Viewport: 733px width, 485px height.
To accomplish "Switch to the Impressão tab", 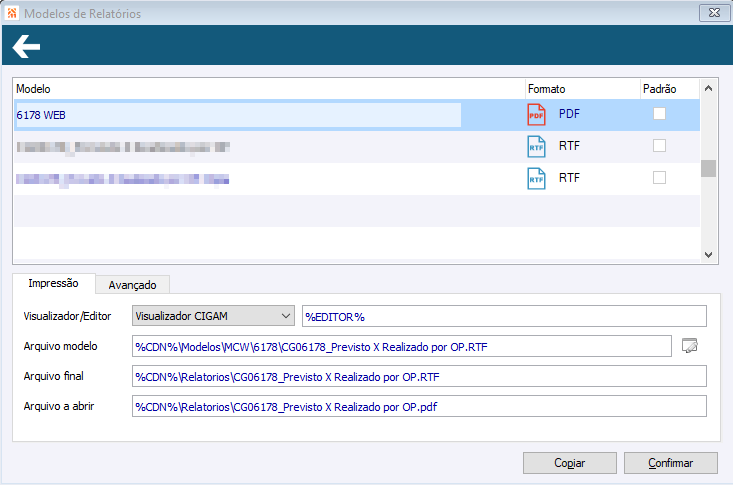I will (53, 283).
